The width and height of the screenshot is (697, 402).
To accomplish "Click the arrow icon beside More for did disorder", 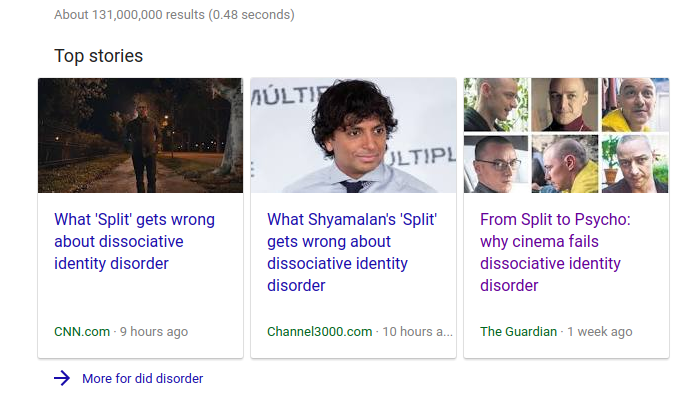I will coord(62,378).
